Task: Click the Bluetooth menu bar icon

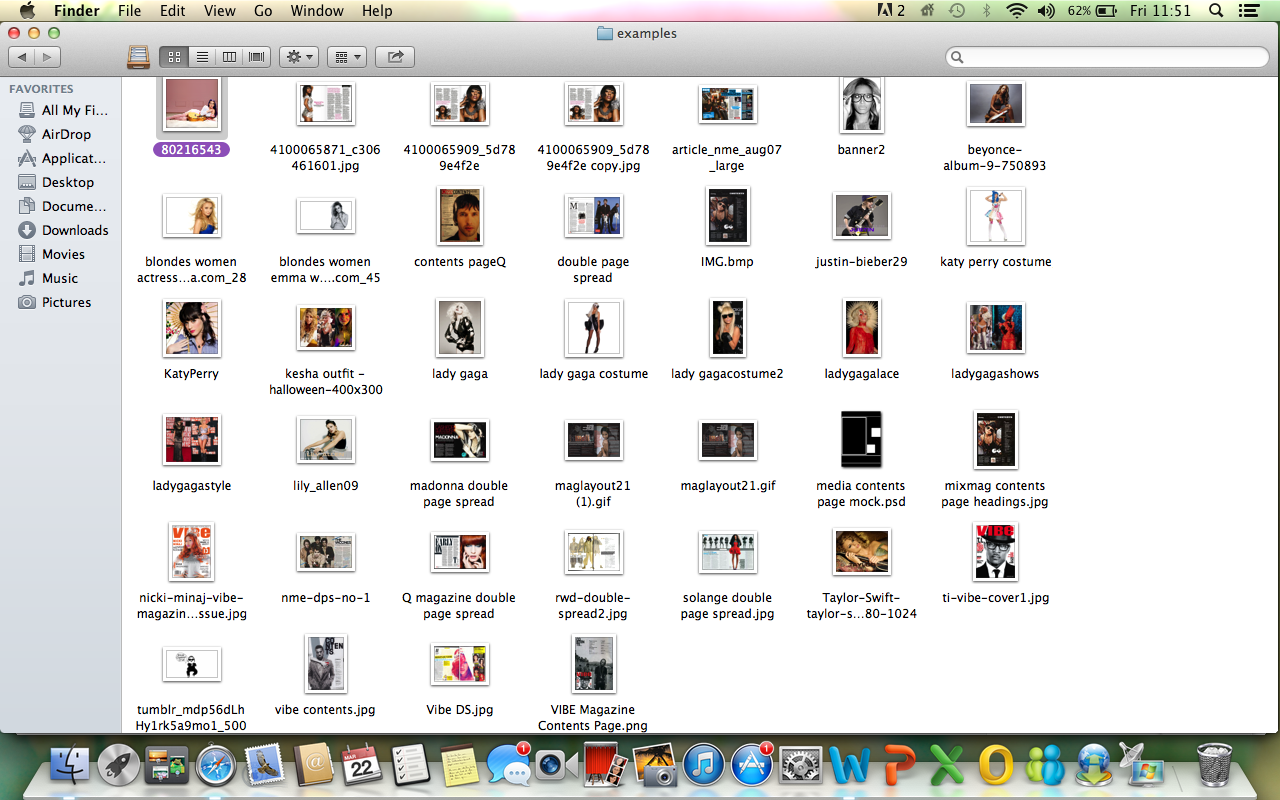Action: [986, 11]
